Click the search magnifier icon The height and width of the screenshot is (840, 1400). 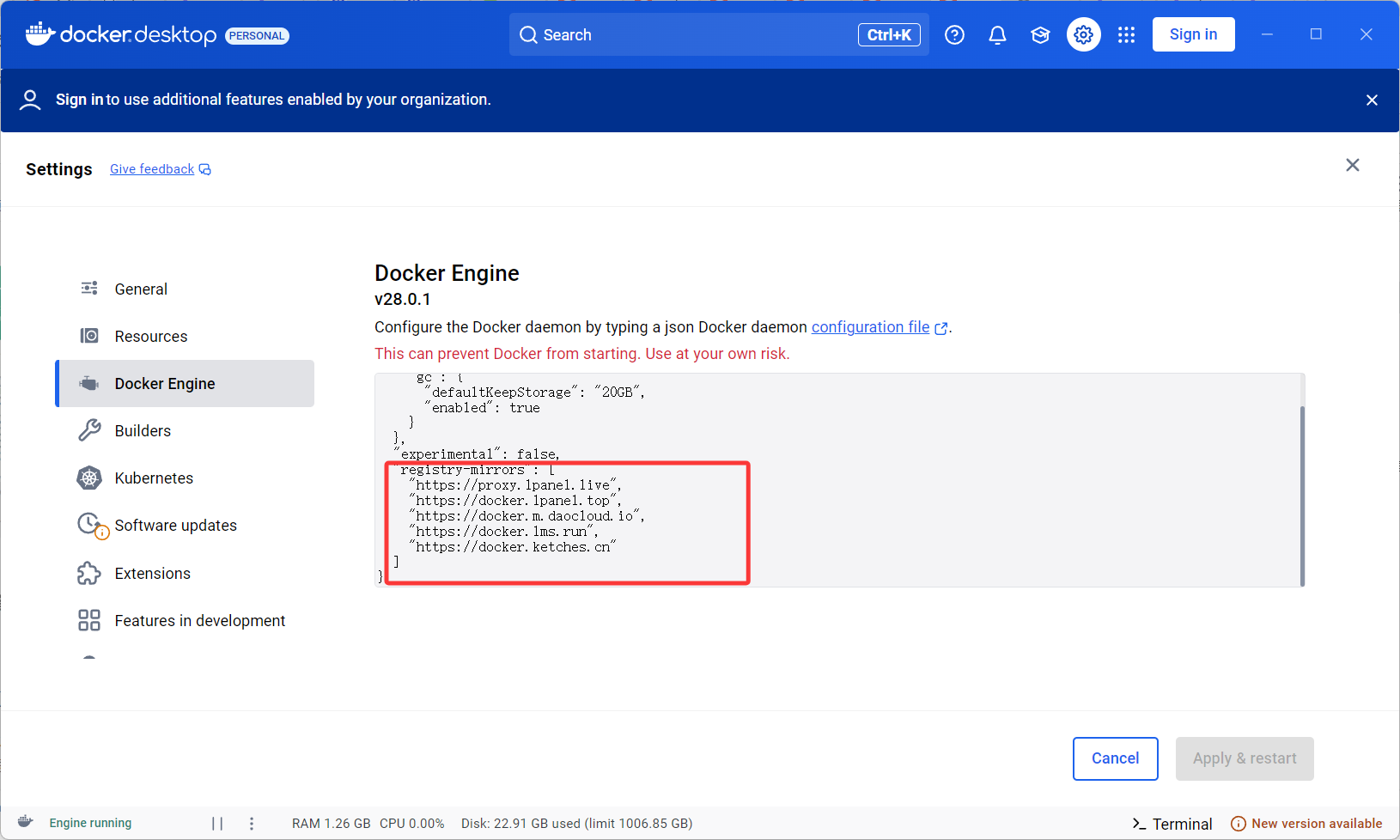[x=528, y=35]
